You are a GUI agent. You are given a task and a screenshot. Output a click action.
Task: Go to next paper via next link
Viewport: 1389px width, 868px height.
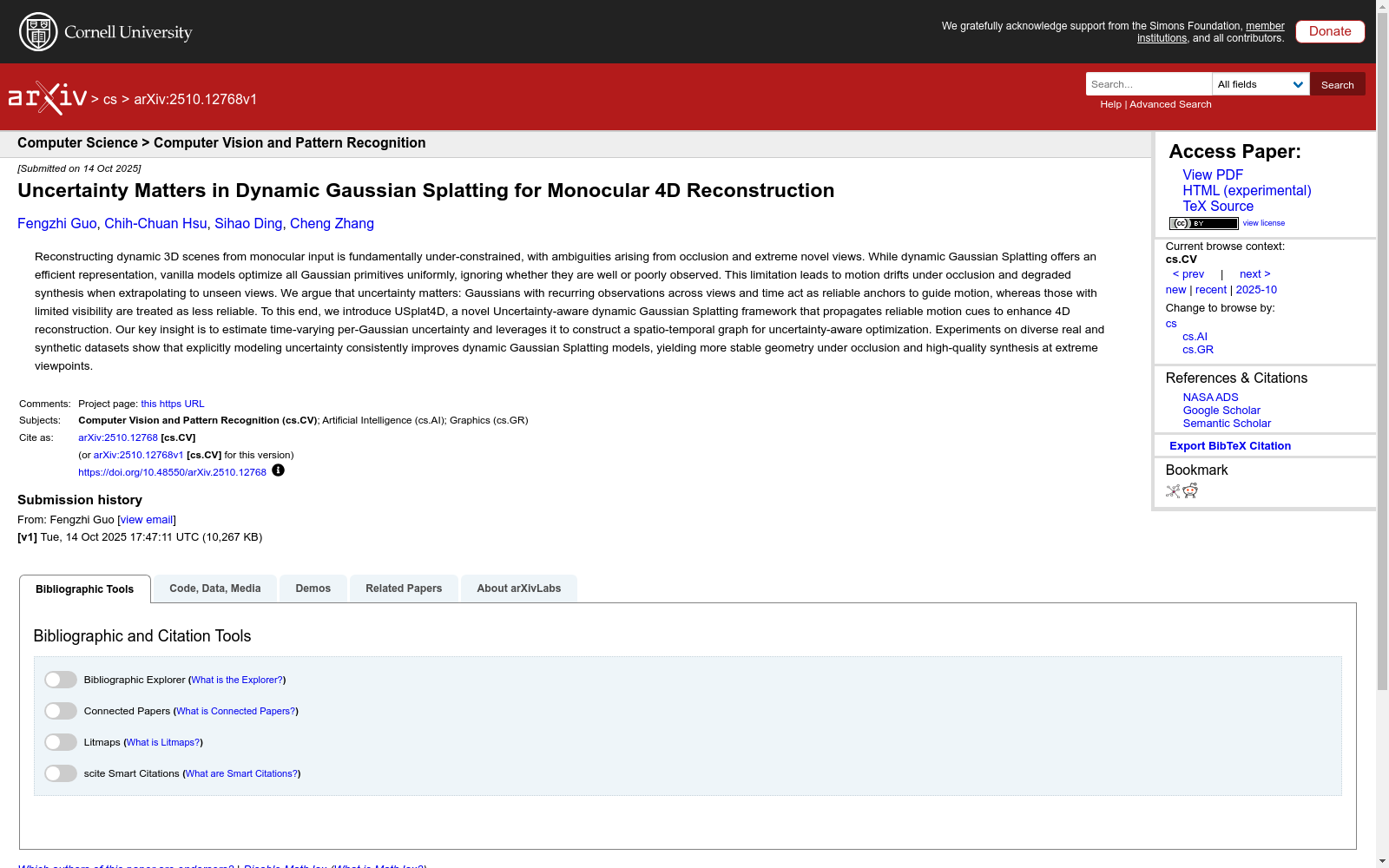(1255, 274)
